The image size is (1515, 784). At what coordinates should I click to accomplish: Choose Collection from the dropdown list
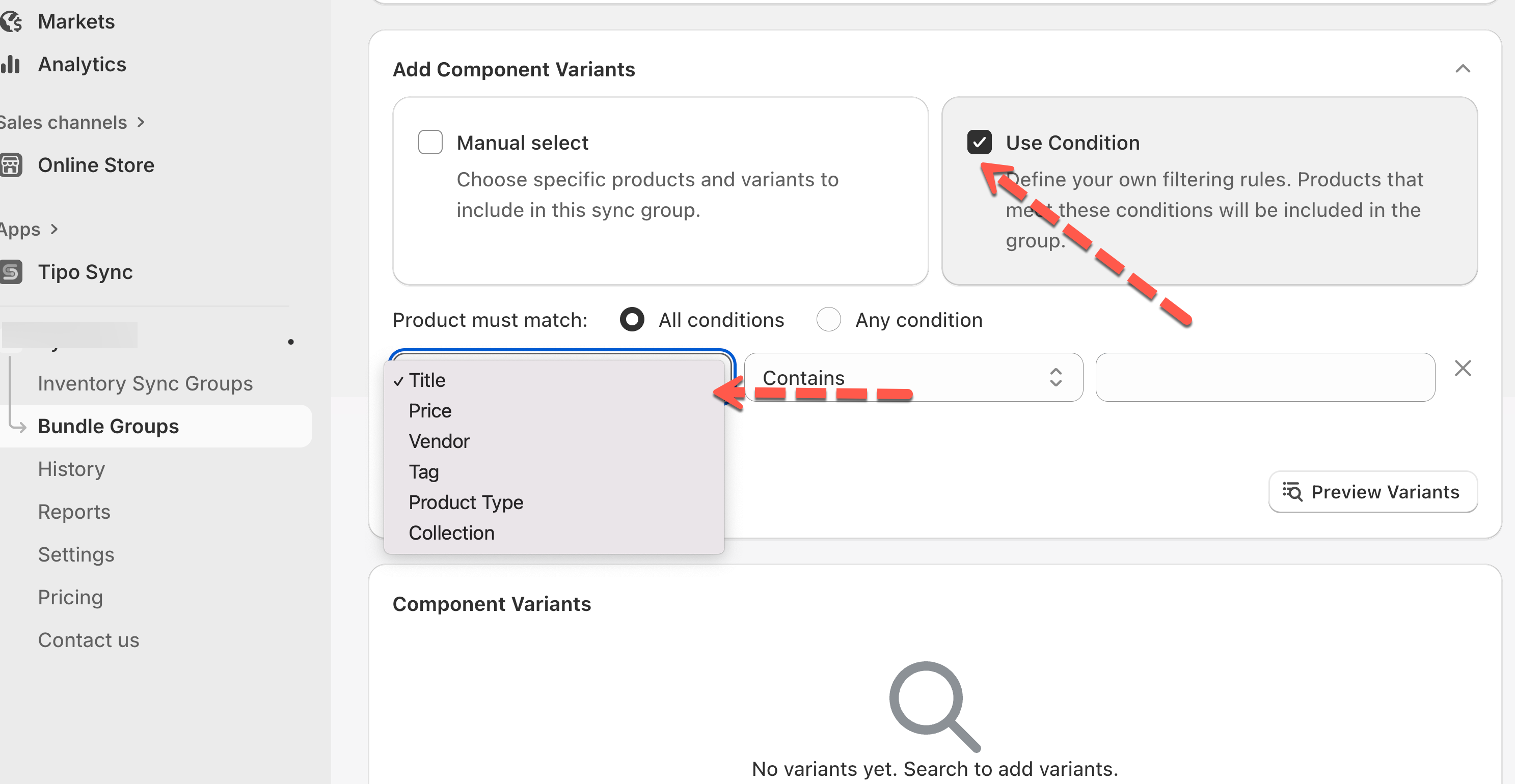coord(451,533)
